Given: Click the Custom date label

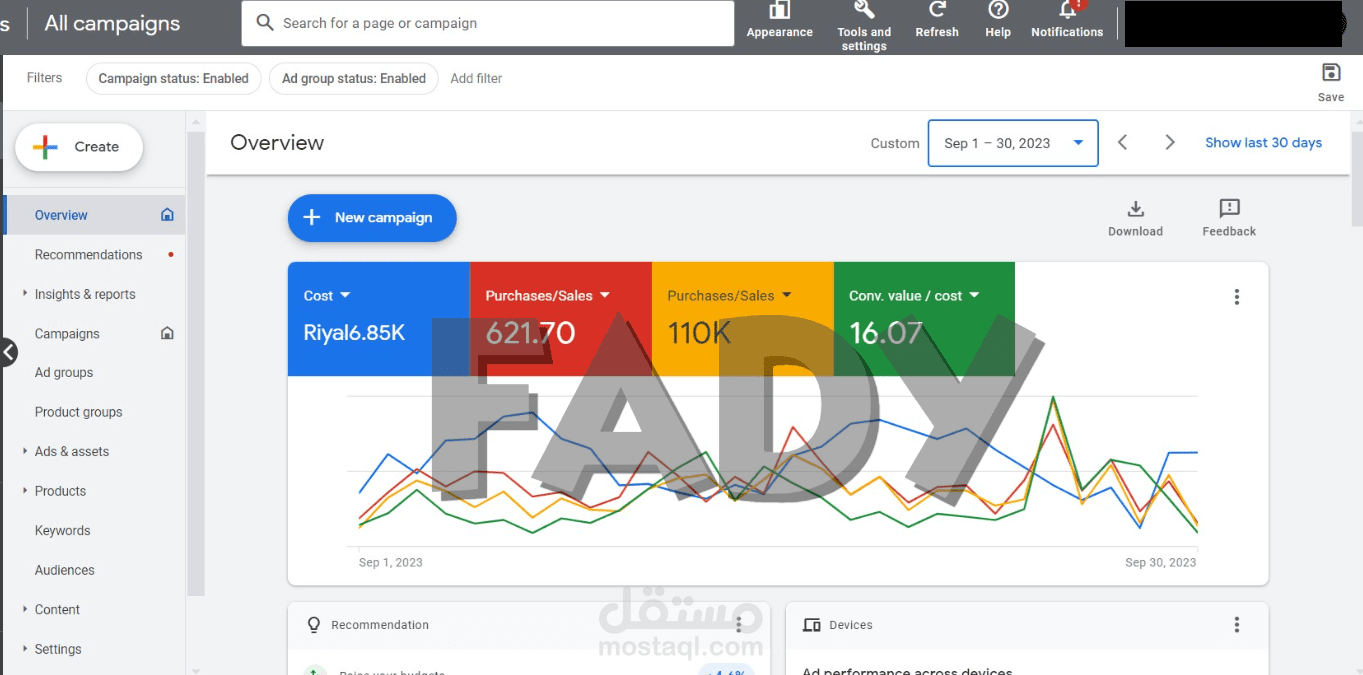Looking at the screenshot, I should point(895,143).
